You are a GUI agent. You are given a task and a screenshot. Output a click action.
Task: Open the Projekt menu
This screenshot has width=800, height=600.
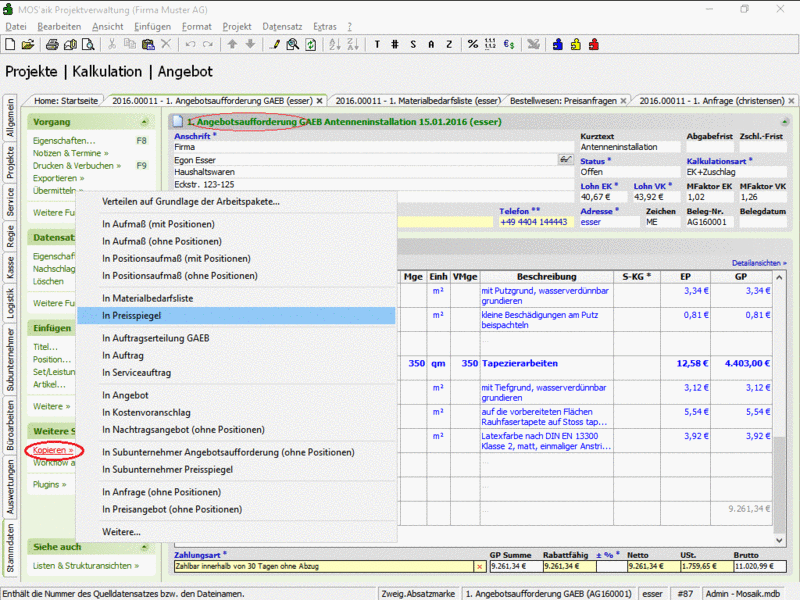click(237, 27)
